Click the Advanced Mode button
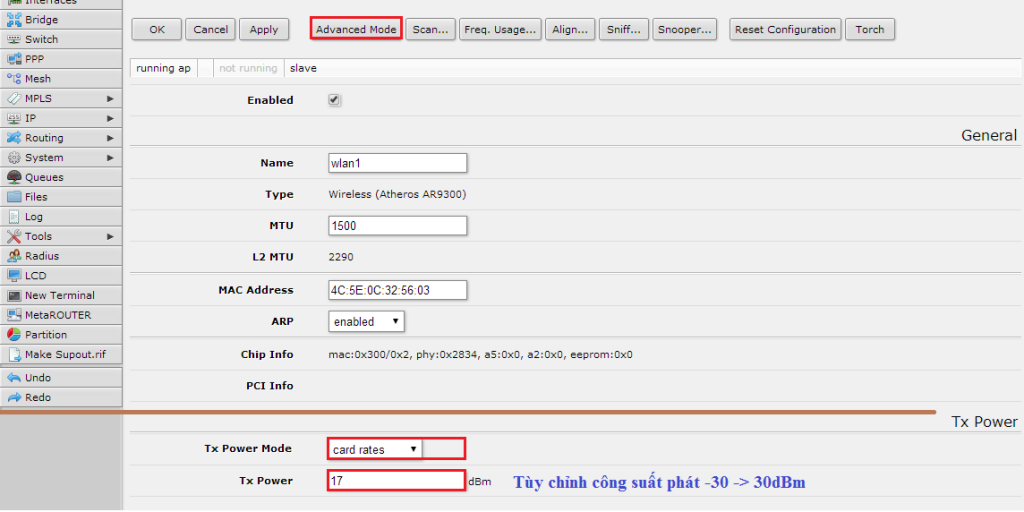The width and height of the screenshot is (1024, 512). (356, 29)
